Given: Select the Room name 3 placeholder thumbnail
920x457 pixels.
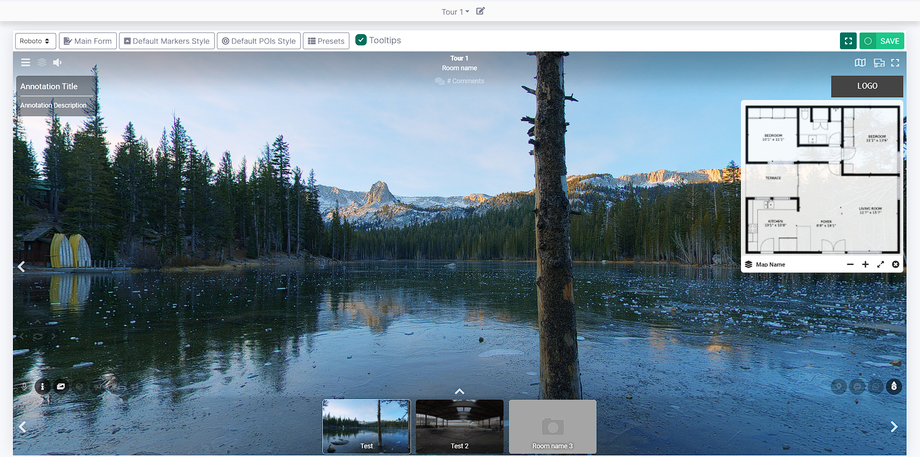Looking at the screenshot, I should tap(553, 426).
